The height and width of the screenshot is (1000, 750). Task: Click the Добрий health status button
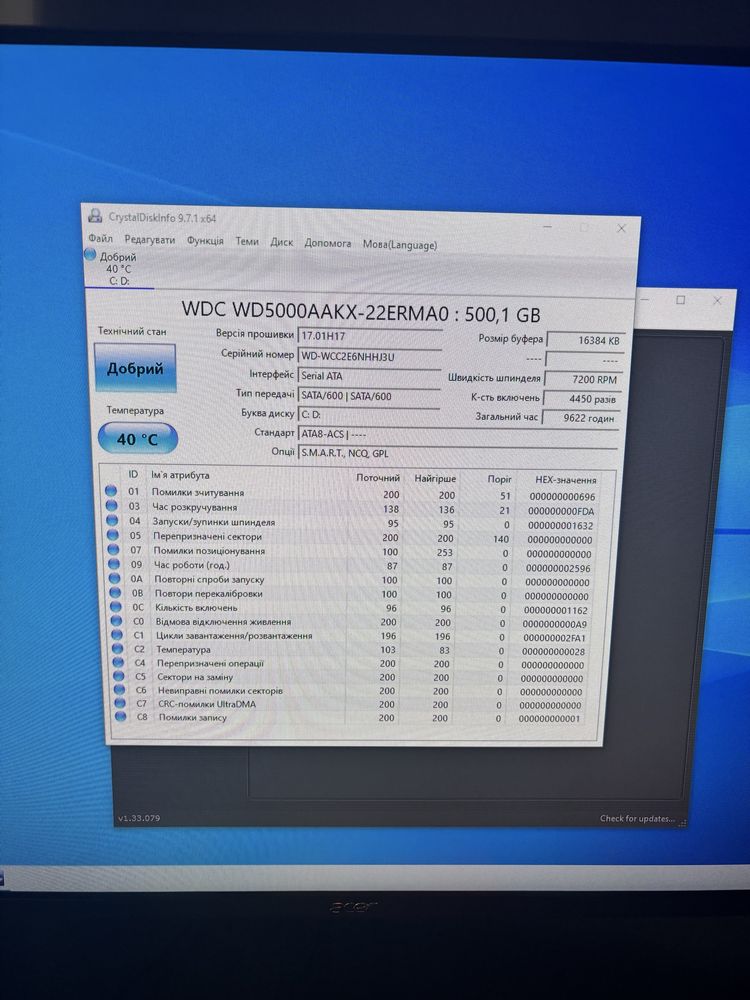coord(135,368)
